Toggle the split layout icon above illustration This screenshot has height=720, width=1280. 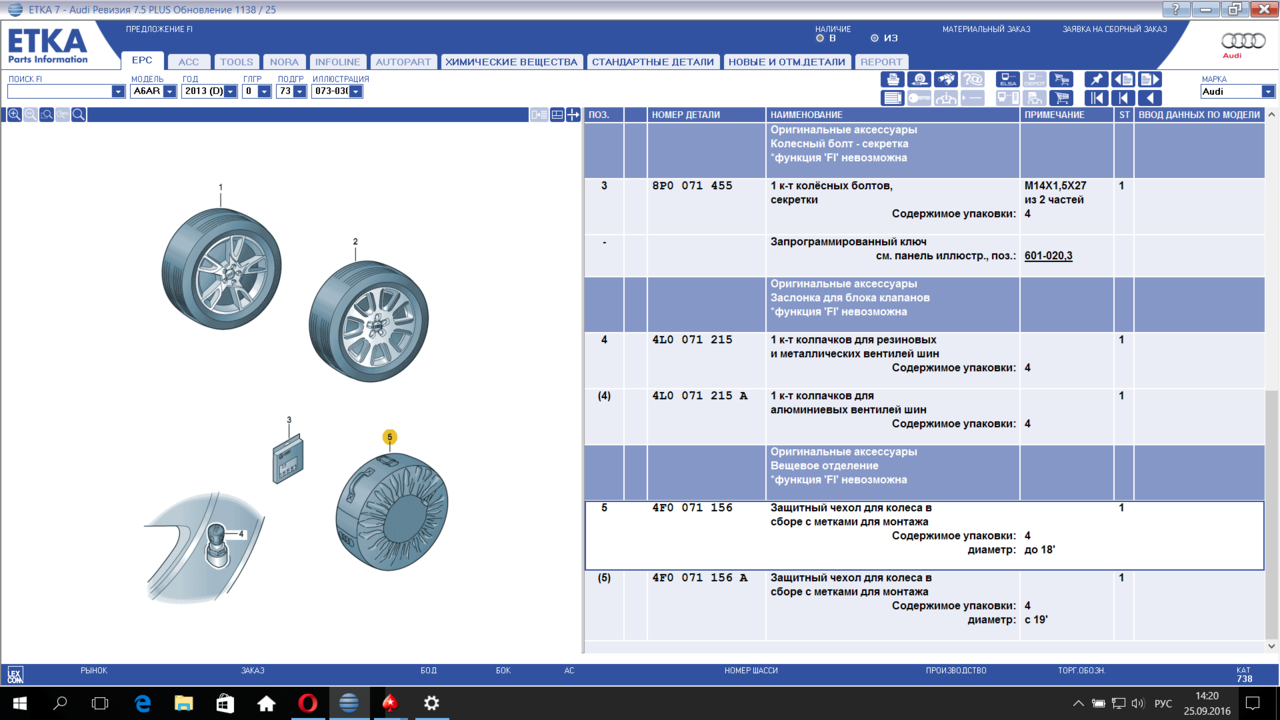pyautogui.click(x=557, y=115)
